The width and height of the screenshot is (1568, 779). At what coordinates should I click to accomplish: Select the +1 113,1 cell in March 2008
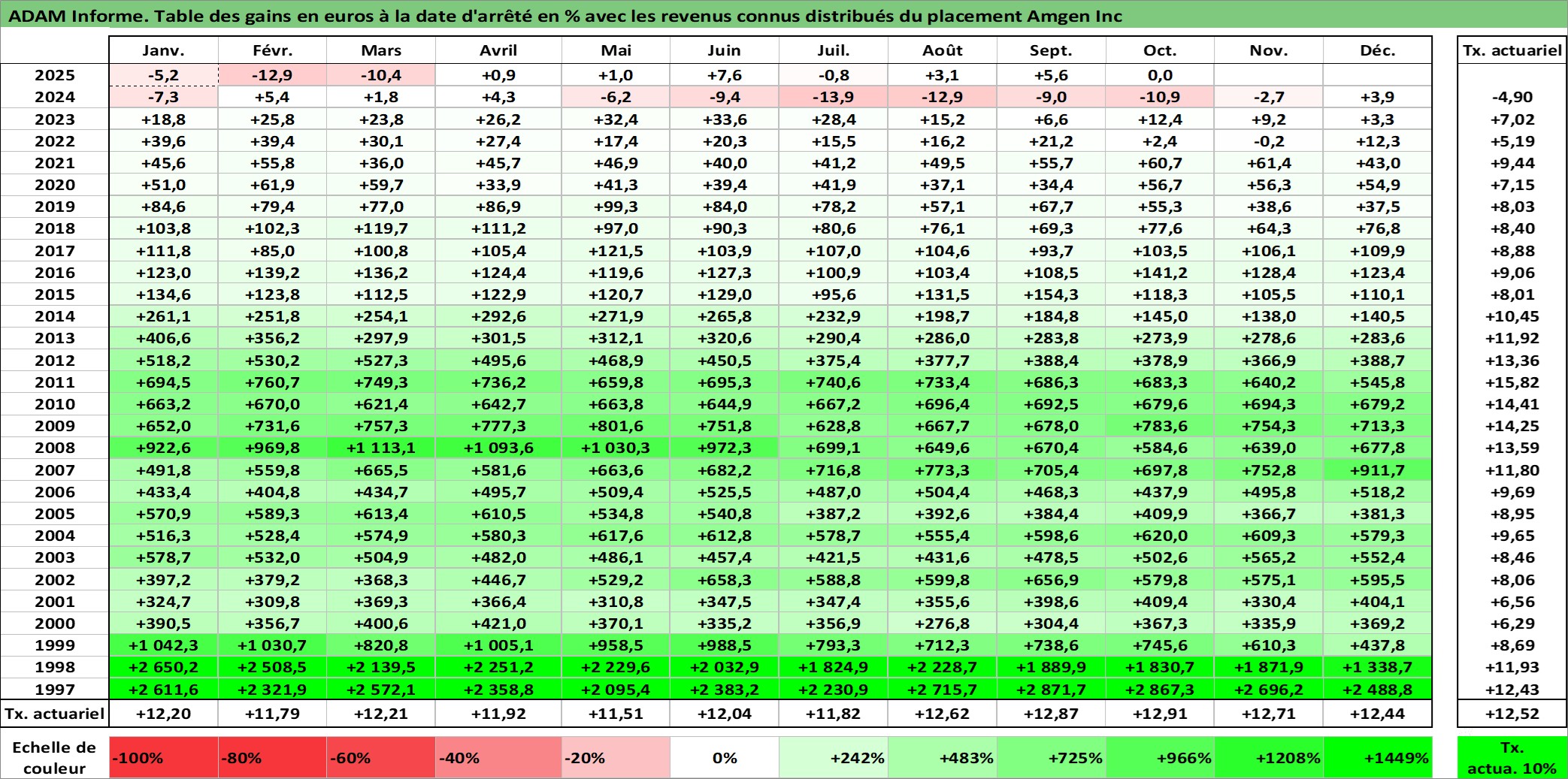point(381,448)
